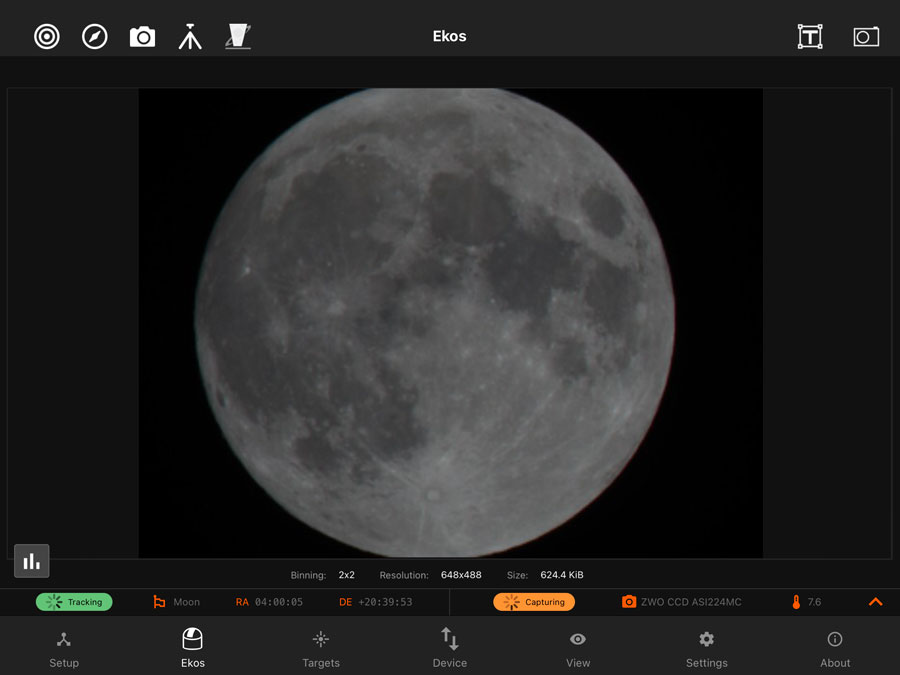The width and height of the screenshot is (900, 675).
Task: Click the orange camera icon beside ZWO
Action: (x=629, y=602)
